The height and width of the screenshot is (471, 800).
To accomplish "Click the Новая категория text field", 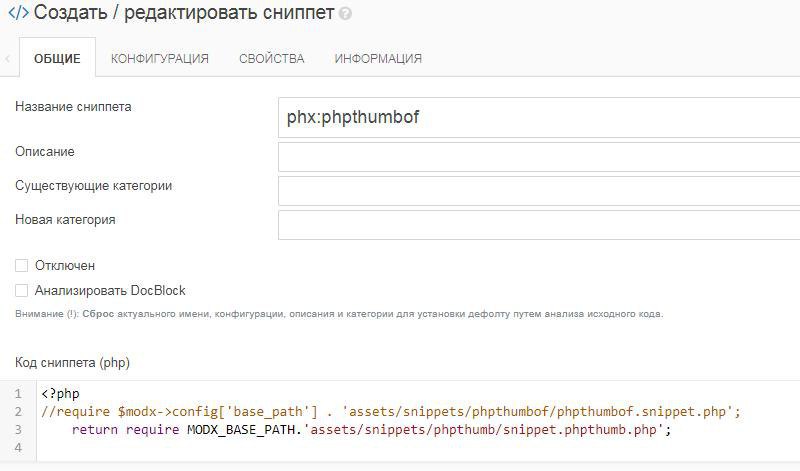I will 540,225.
